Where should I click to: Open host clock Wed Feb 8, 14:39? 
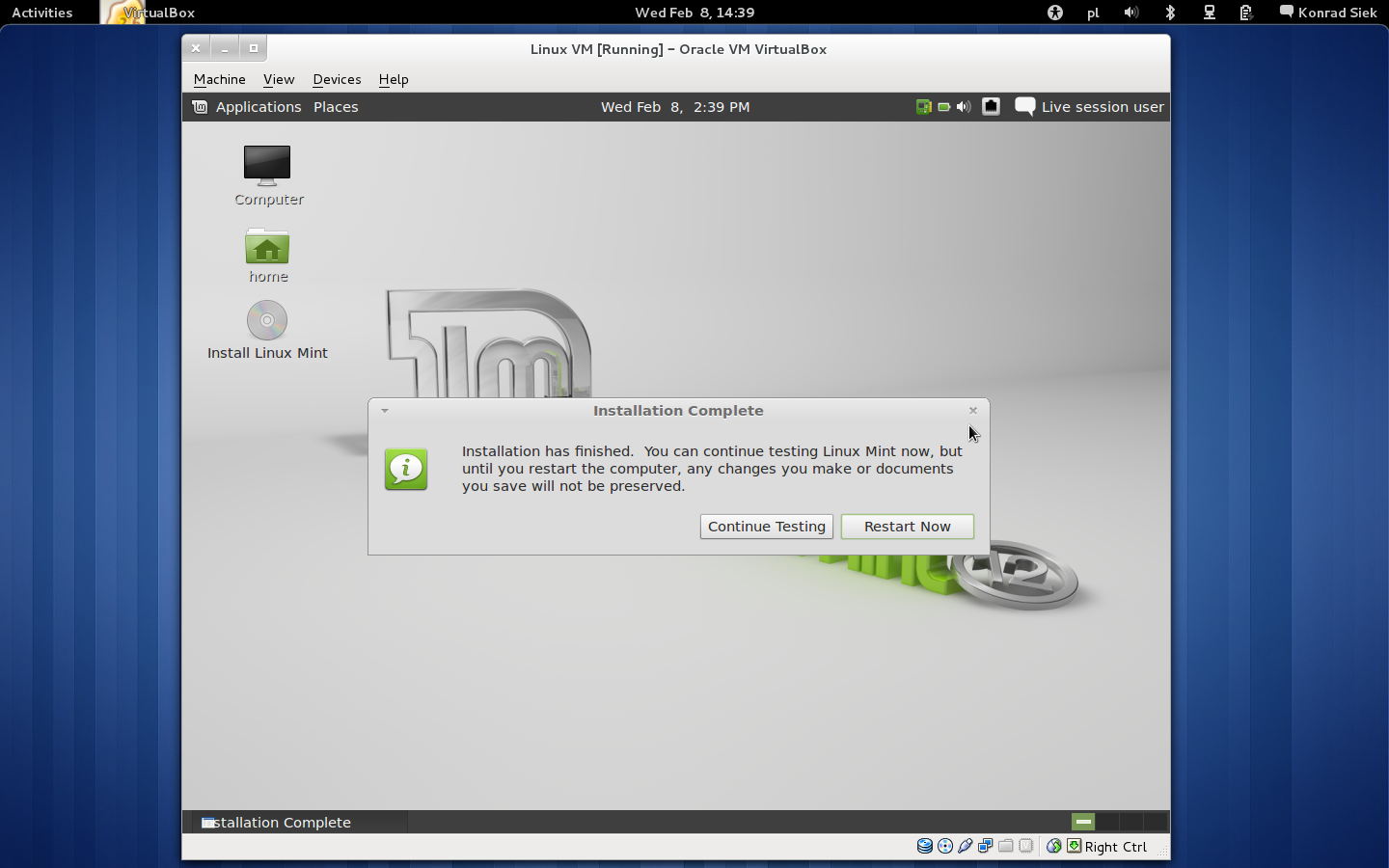[x=694, y=13]
